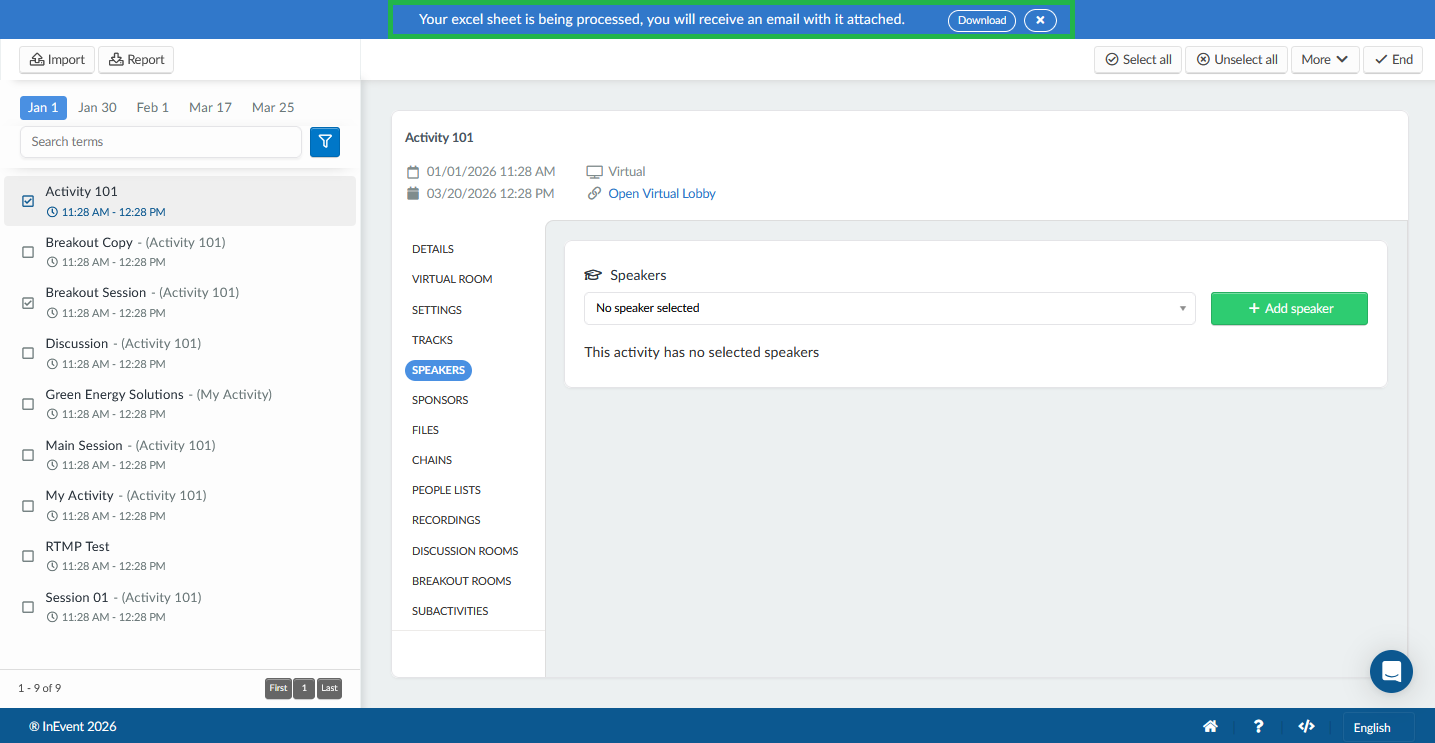Select the My Activity list row

(180, 505)
